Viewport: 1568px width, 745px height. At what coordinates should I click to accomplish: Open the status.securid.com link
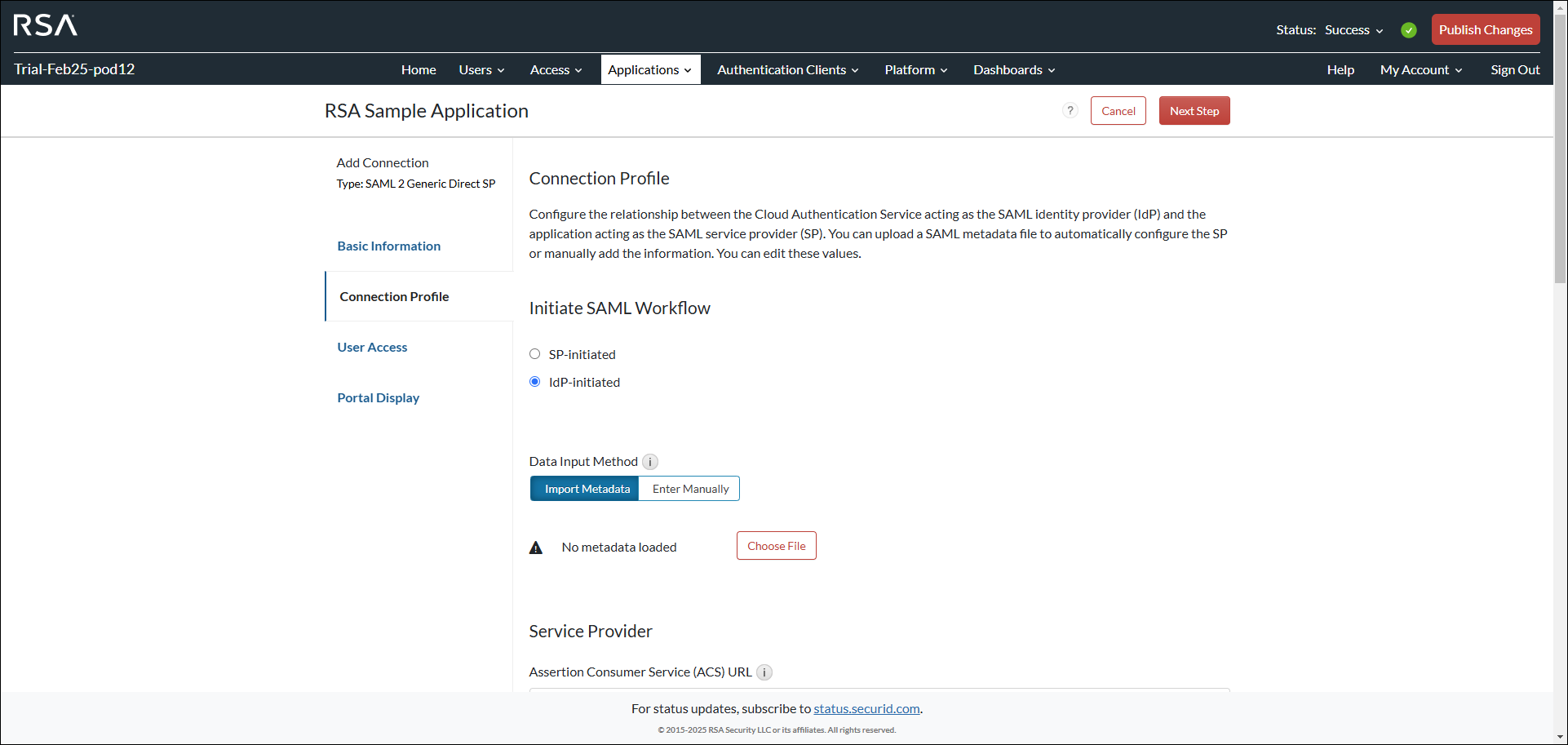coord(866,708)
